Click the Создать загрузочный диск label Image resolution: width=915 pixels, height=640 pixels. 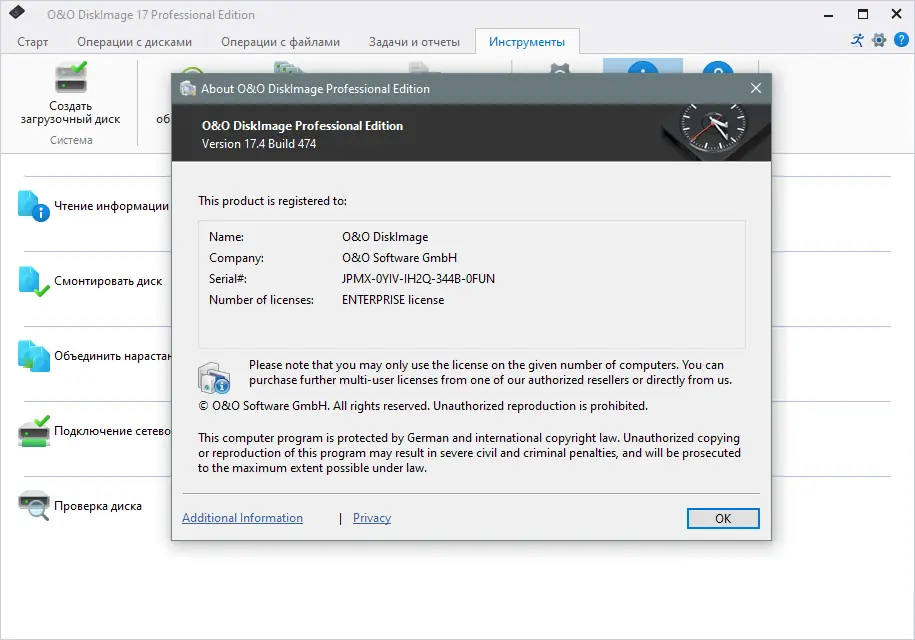tap(71, 113)
